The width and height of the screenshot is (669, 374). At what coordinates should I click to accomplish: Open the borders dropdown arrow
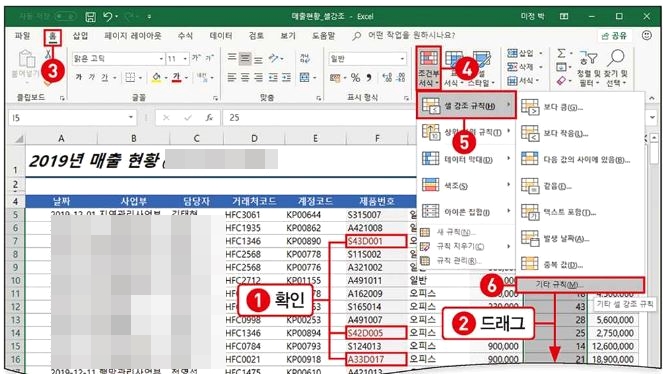(140, 78)
